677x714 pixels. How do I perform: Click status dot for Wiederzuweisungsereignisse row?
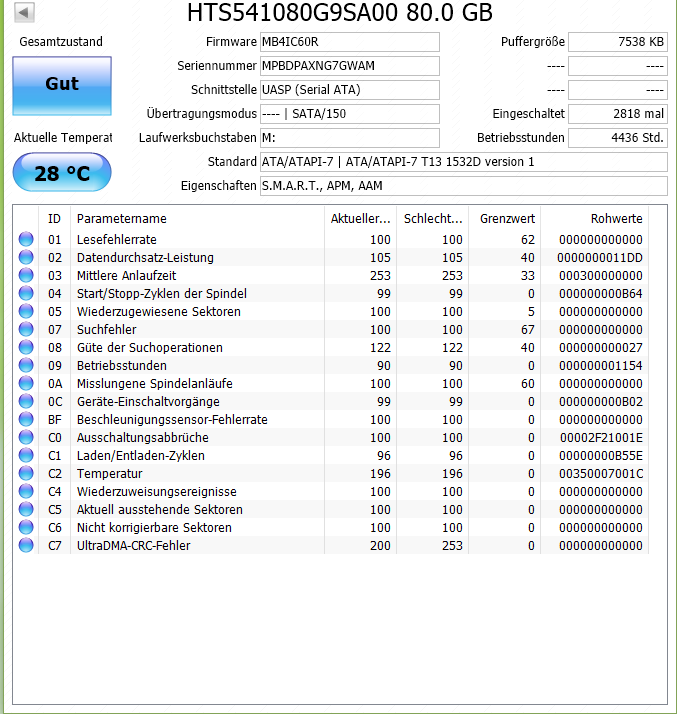pyautogui.click(x=26, y=491)
